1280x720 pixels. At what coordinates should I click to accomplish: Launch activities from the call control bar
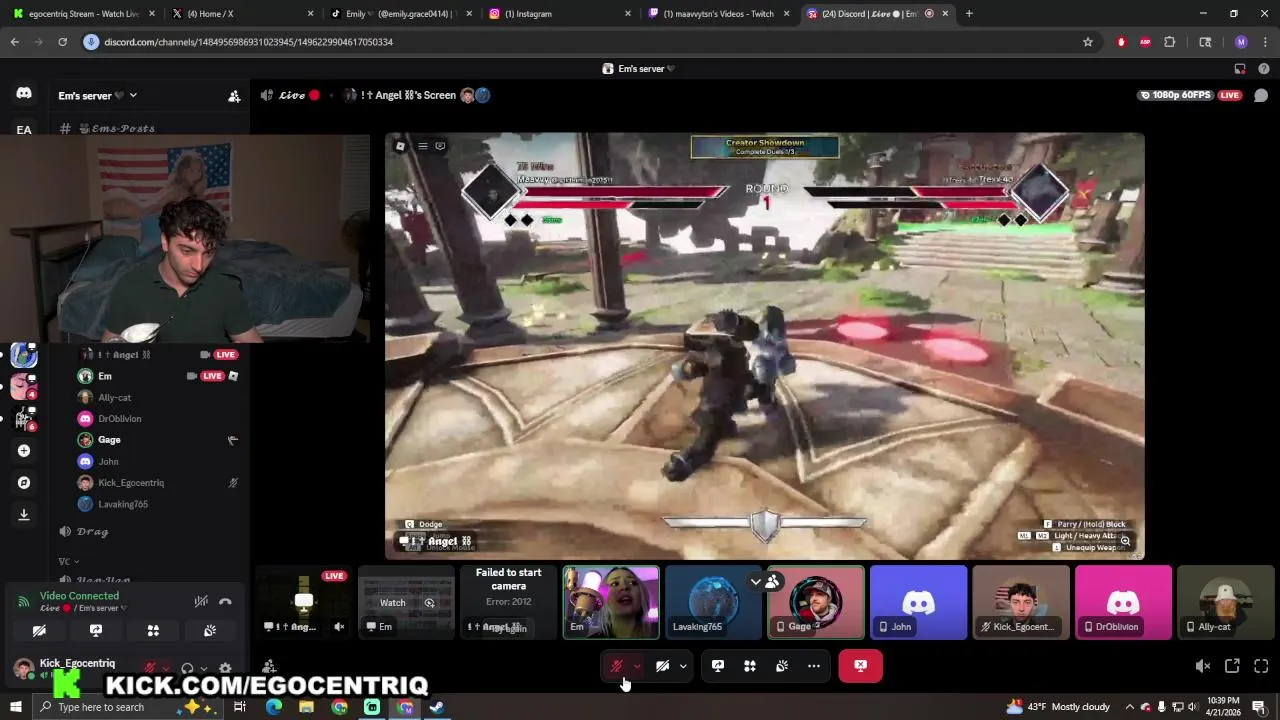(x=750, y=666)
